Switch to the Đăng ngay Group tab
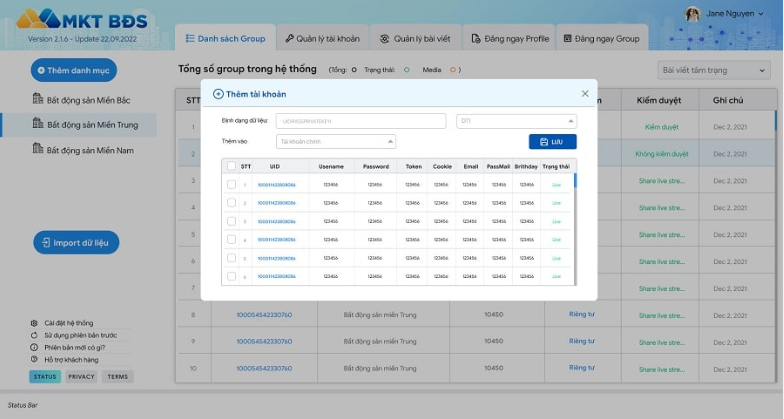784x419 pixels. pyautogui.click(x=600, y=39)
